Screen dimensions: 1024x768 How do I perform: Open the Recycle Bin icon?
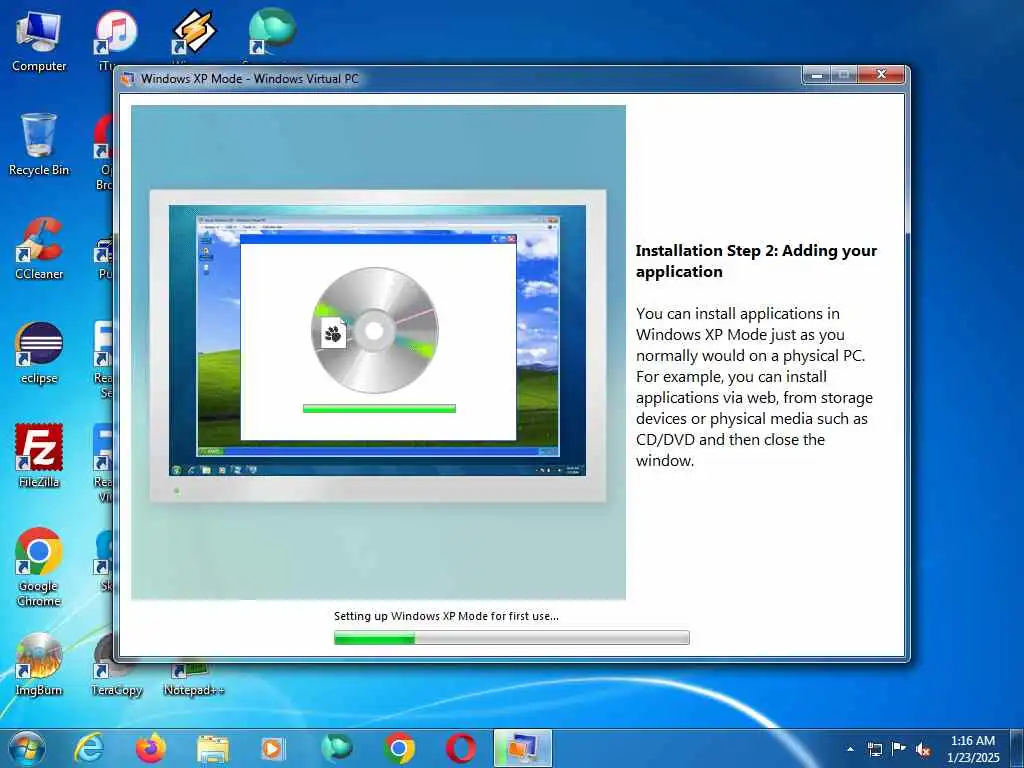[x=39, y=145]
